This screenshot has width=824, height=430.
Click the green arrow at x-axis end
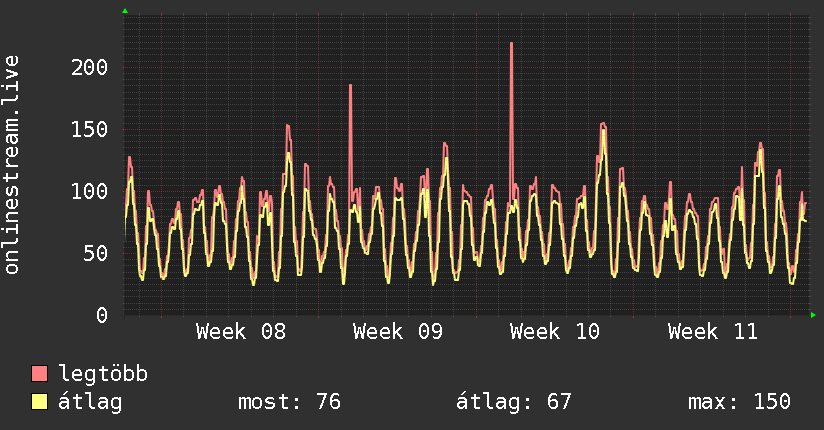click(813, 315)
